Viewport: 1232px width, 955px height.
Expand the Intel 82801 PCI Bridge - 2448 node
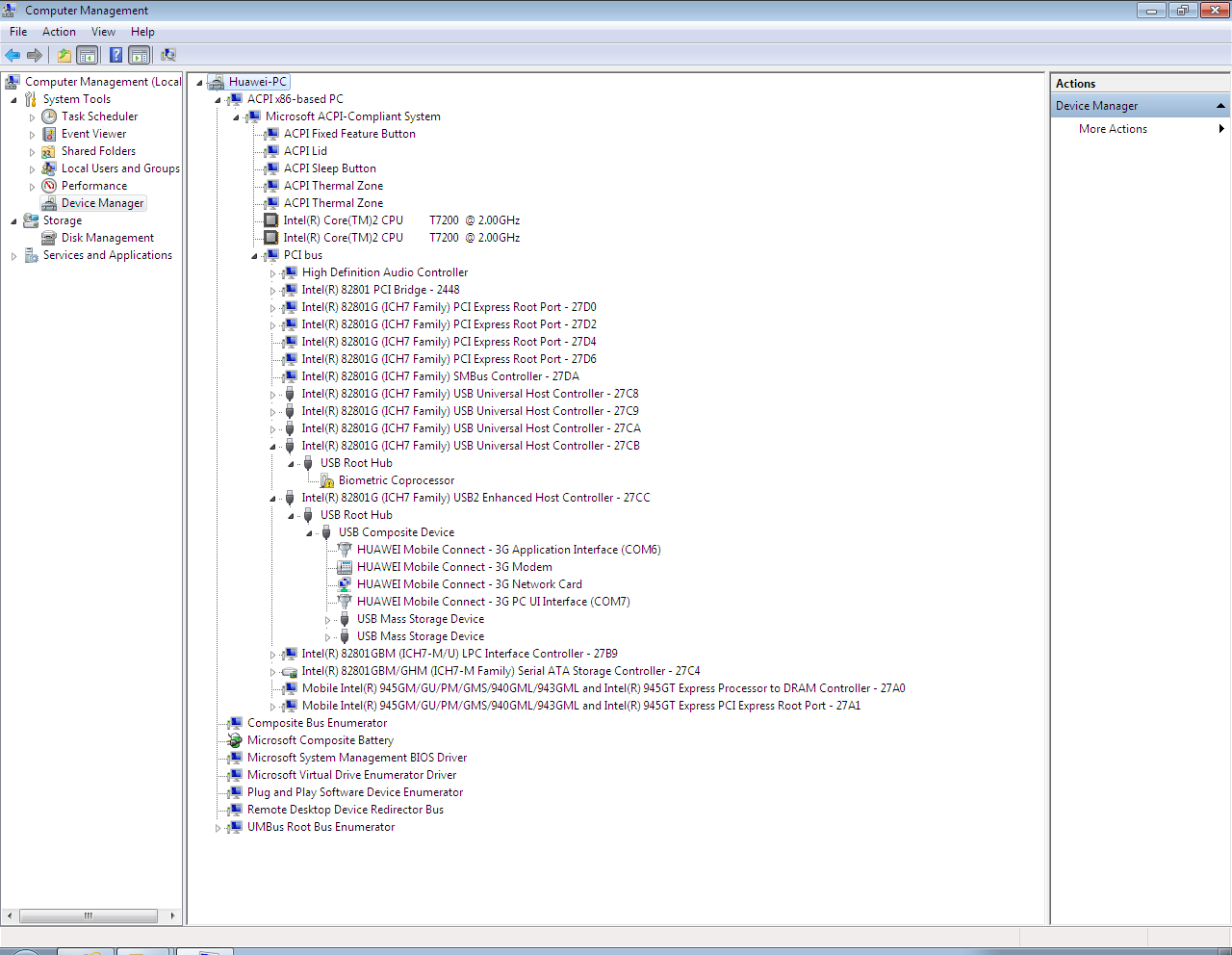(273, 291)
